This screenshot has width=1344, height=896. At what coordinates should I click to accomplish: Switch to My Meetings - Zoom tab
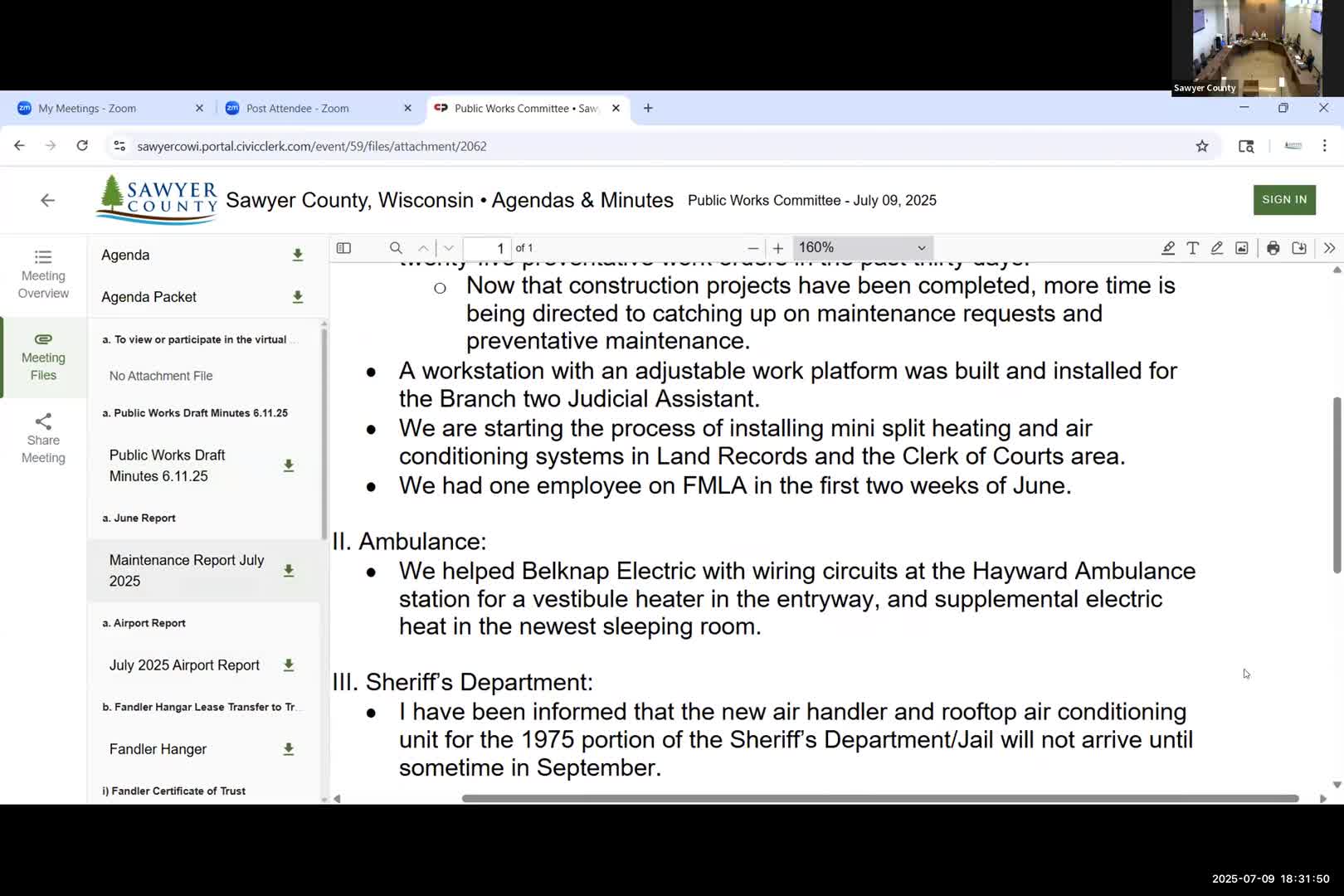[x=87, y=109]
